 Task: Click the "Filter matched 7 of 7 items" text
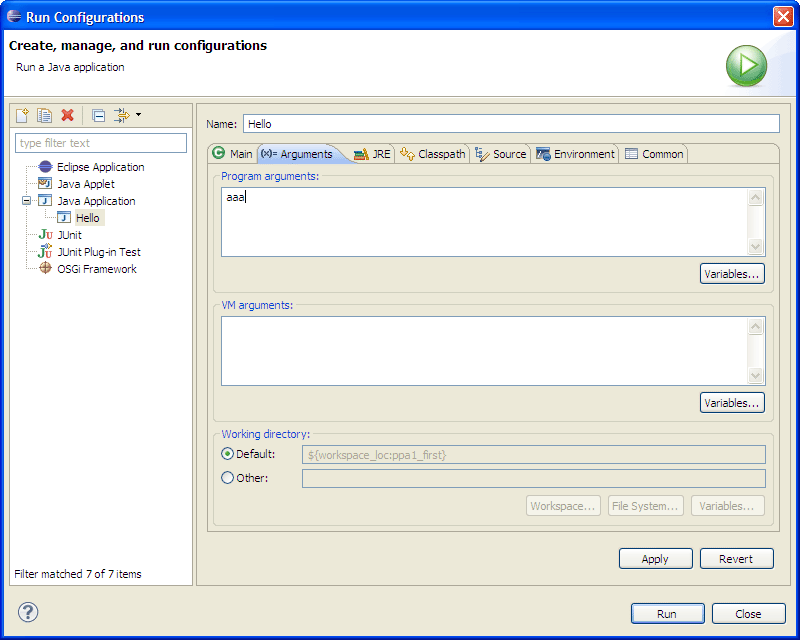(78, 574)
